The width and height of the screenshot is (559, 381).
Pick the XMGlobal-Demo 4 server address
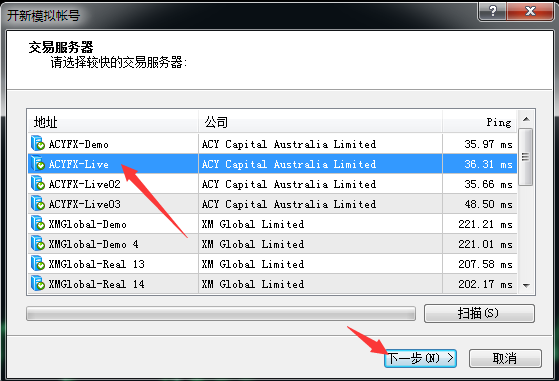point(93,244)
